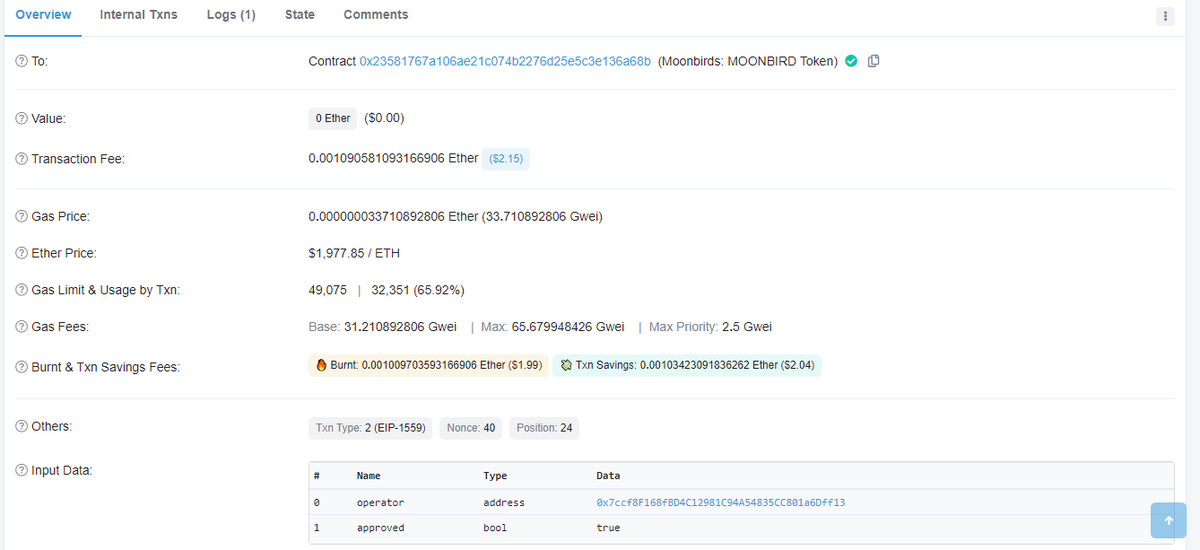The image size is (1200, 550).
Task: Click the Burnt fee badge
Action: [x=428, y=366]
